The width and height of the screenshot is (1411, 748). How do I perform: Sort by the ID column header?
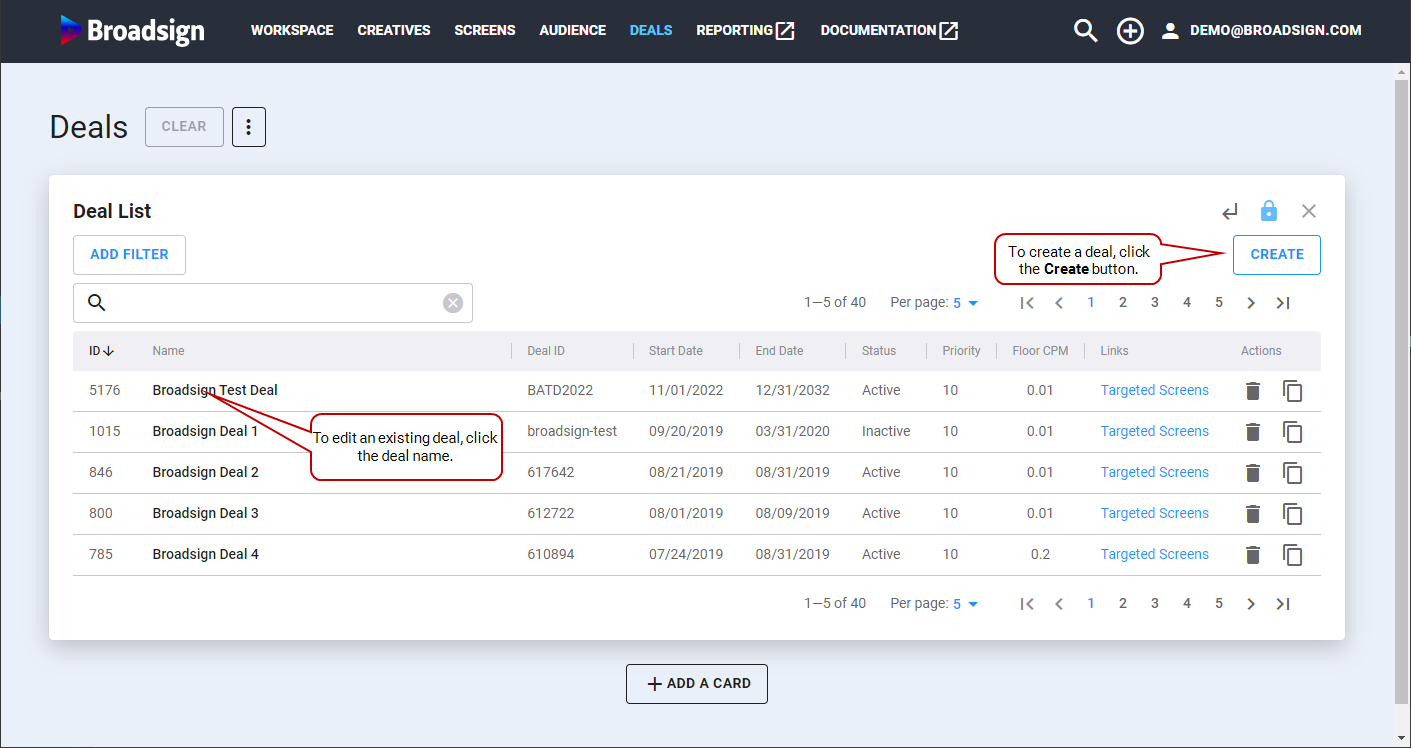coord(101,351)
